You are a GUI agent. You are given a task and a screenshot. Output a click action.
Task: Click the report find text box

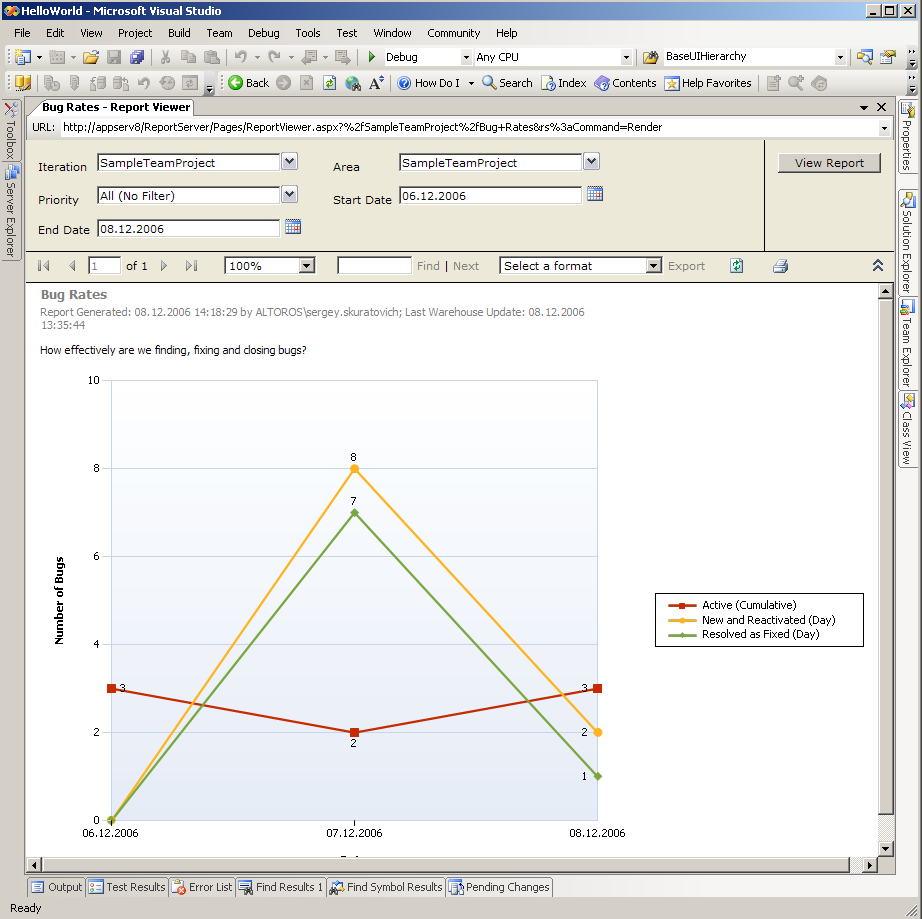point(374,266)
